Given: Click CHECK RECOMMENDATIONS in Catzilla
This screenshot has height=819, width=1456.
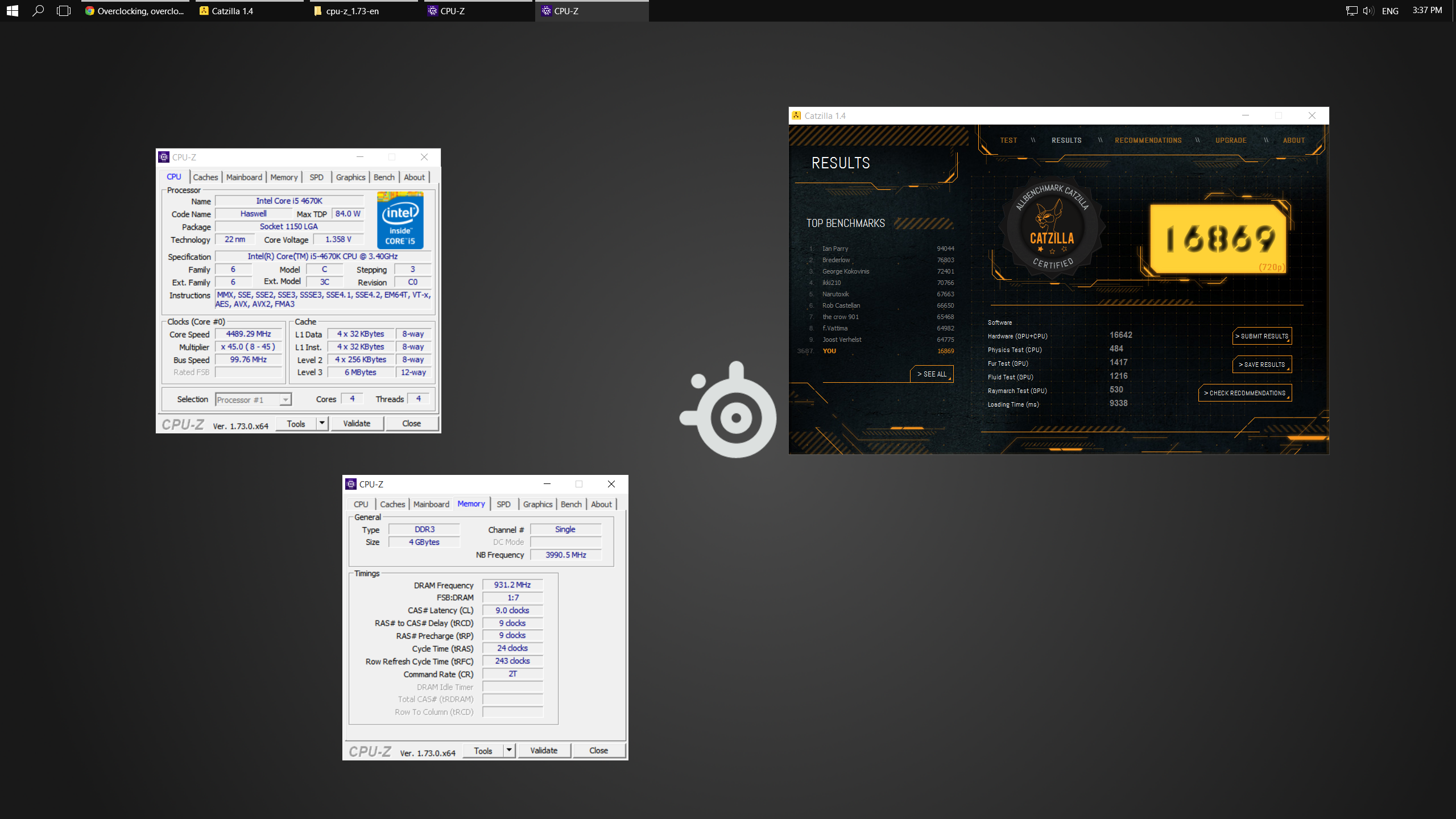Looking at the screenshot, I should 1245,393.
